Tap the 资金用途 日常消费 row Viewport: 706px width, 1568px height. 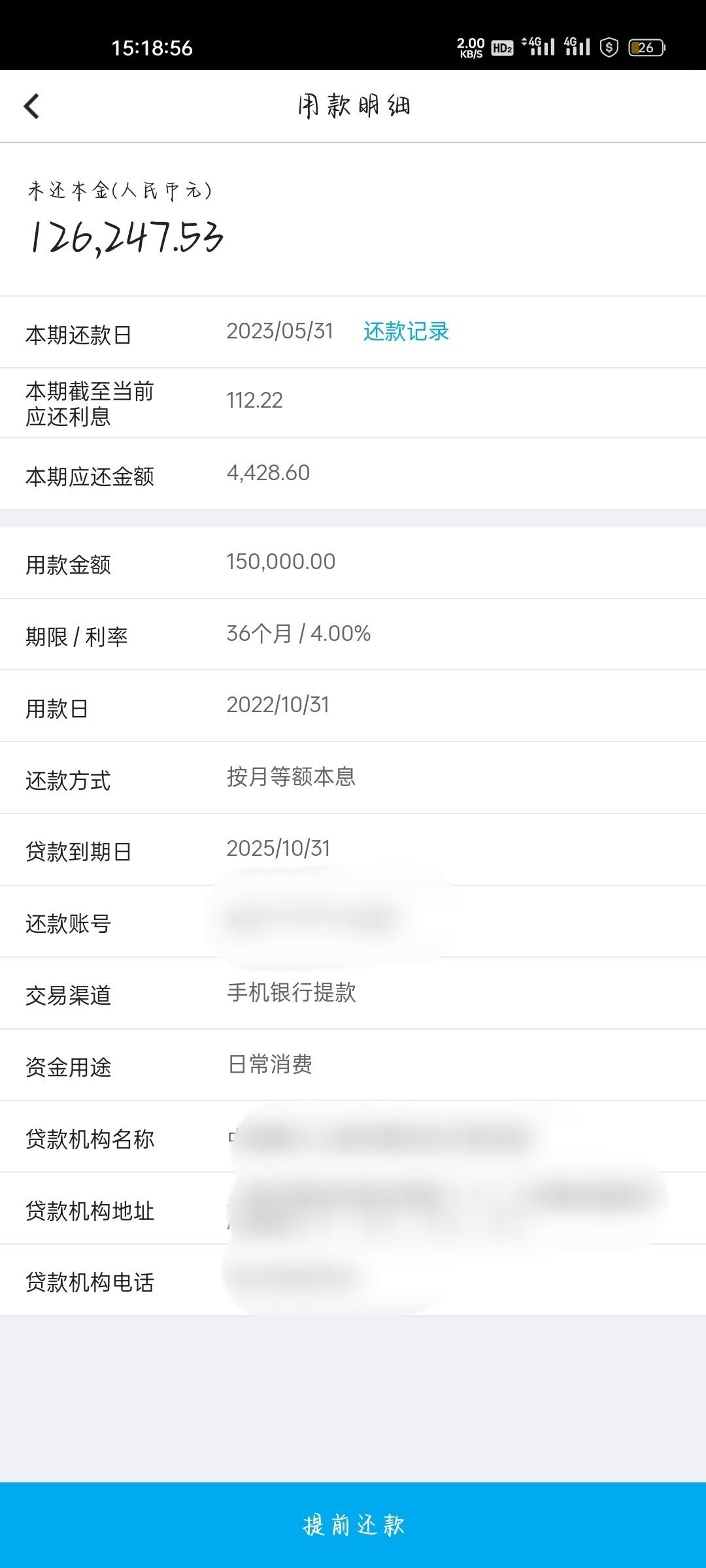pyautogui.click(x=353, y=1065)
